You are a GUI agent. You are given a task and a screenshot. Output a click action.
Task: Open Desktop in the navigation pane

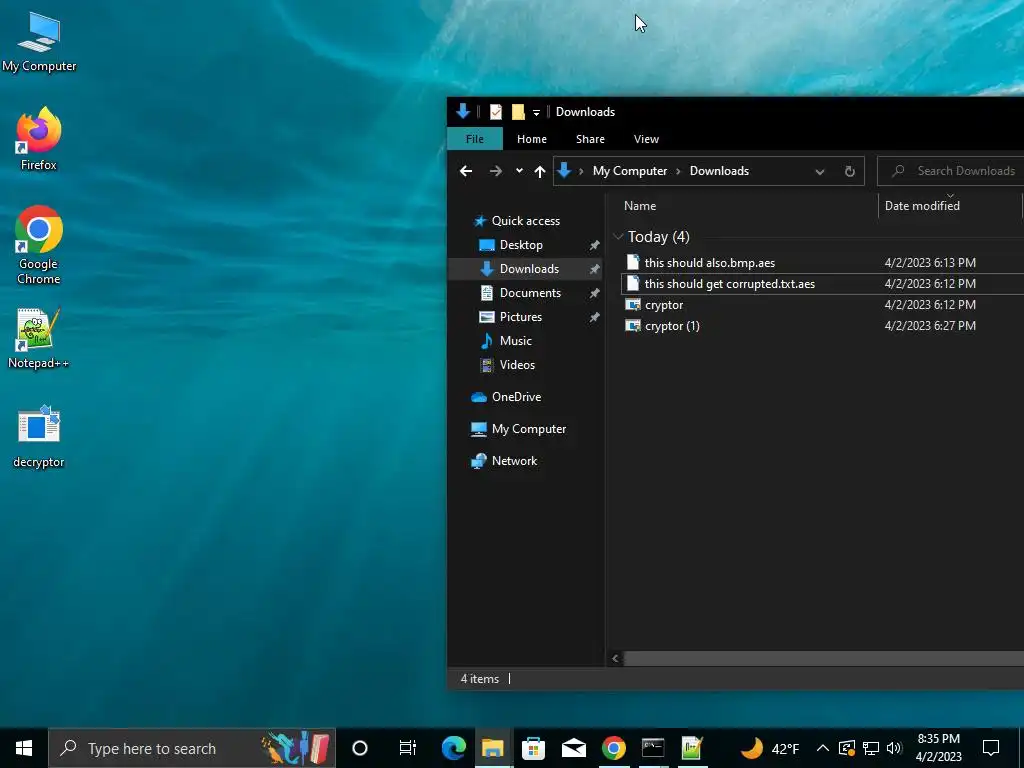point(520,245)
